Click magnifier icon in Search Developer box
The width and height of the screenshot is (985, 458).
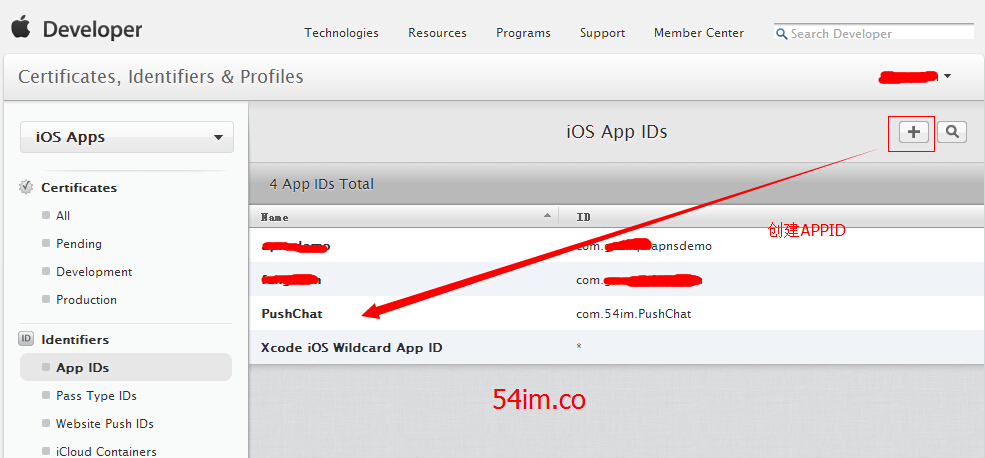(782, 34)
